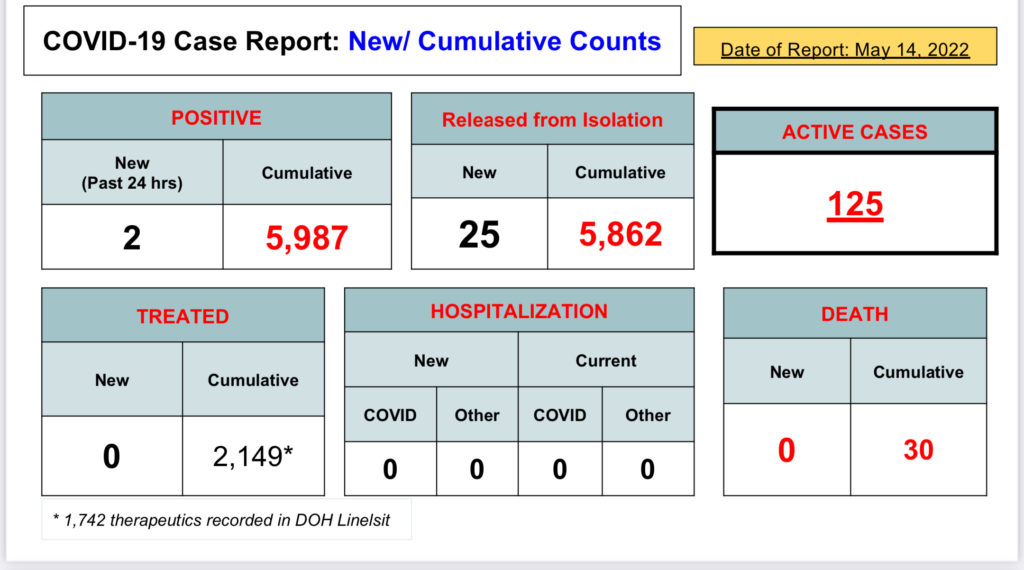The image size is (1024, 570).
Task: Click "New" header in the DEATH table
Action: click(787, 372)
